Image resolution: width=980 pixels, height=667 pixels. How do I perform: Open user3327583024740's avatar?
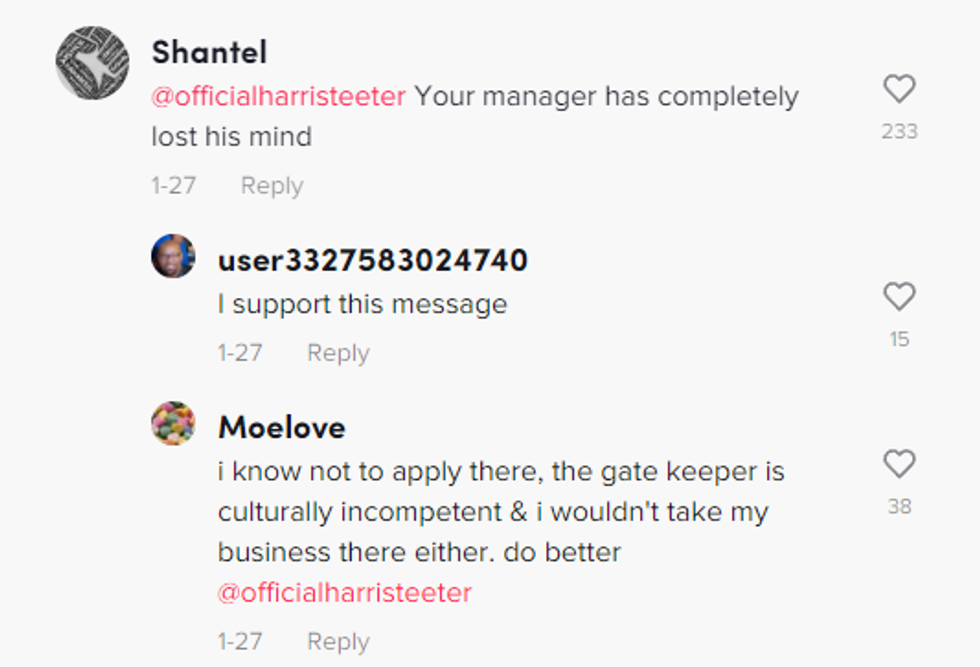point(173,256)
